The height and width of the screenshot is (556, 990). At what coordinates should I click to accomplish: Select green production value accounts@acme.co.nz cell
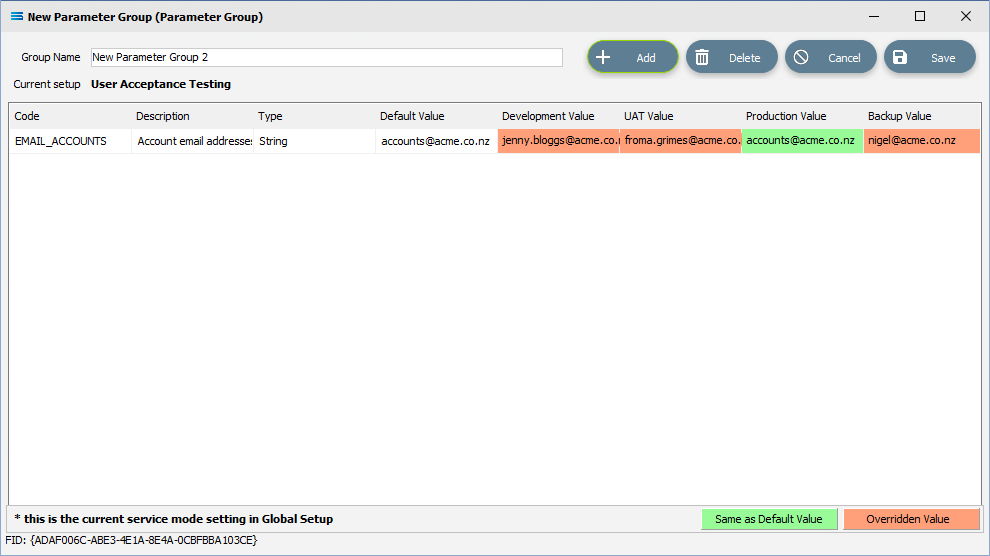click(x=802, y=141)
